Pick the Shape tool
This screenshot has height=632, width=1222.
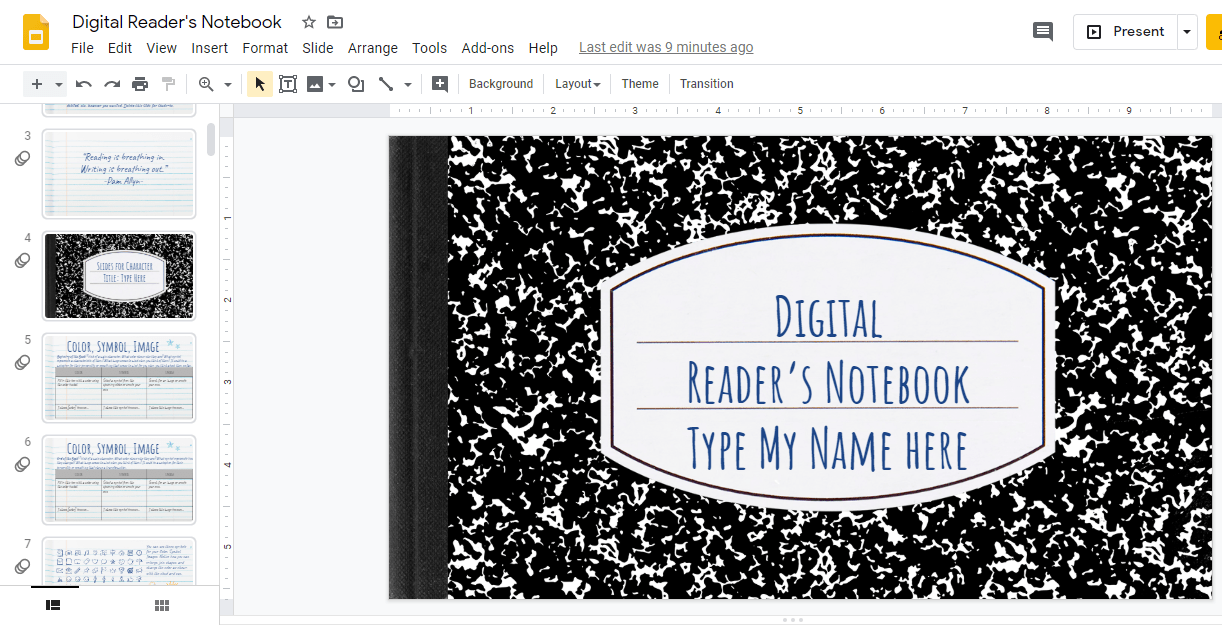point(356,84)
